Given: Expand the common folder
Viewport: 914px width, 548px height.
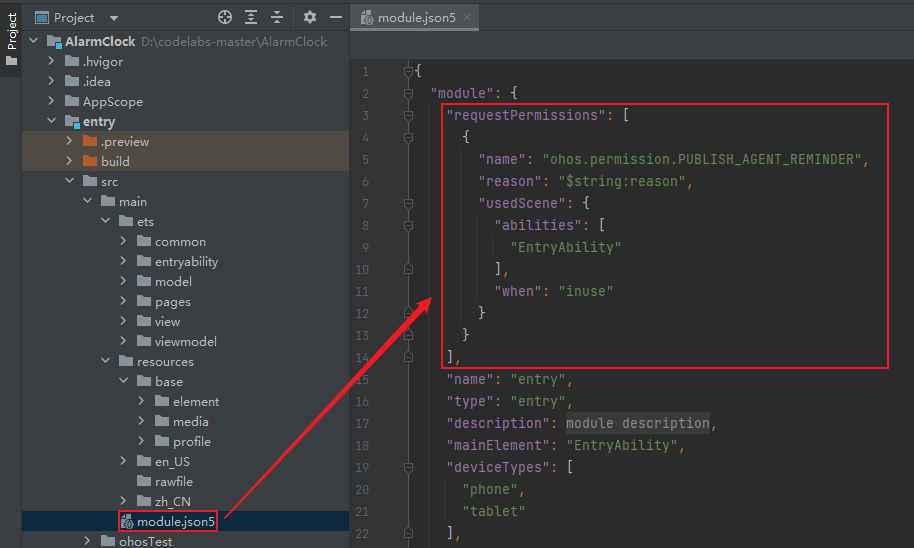Looking at the screenshot, I should click(123, 241).
